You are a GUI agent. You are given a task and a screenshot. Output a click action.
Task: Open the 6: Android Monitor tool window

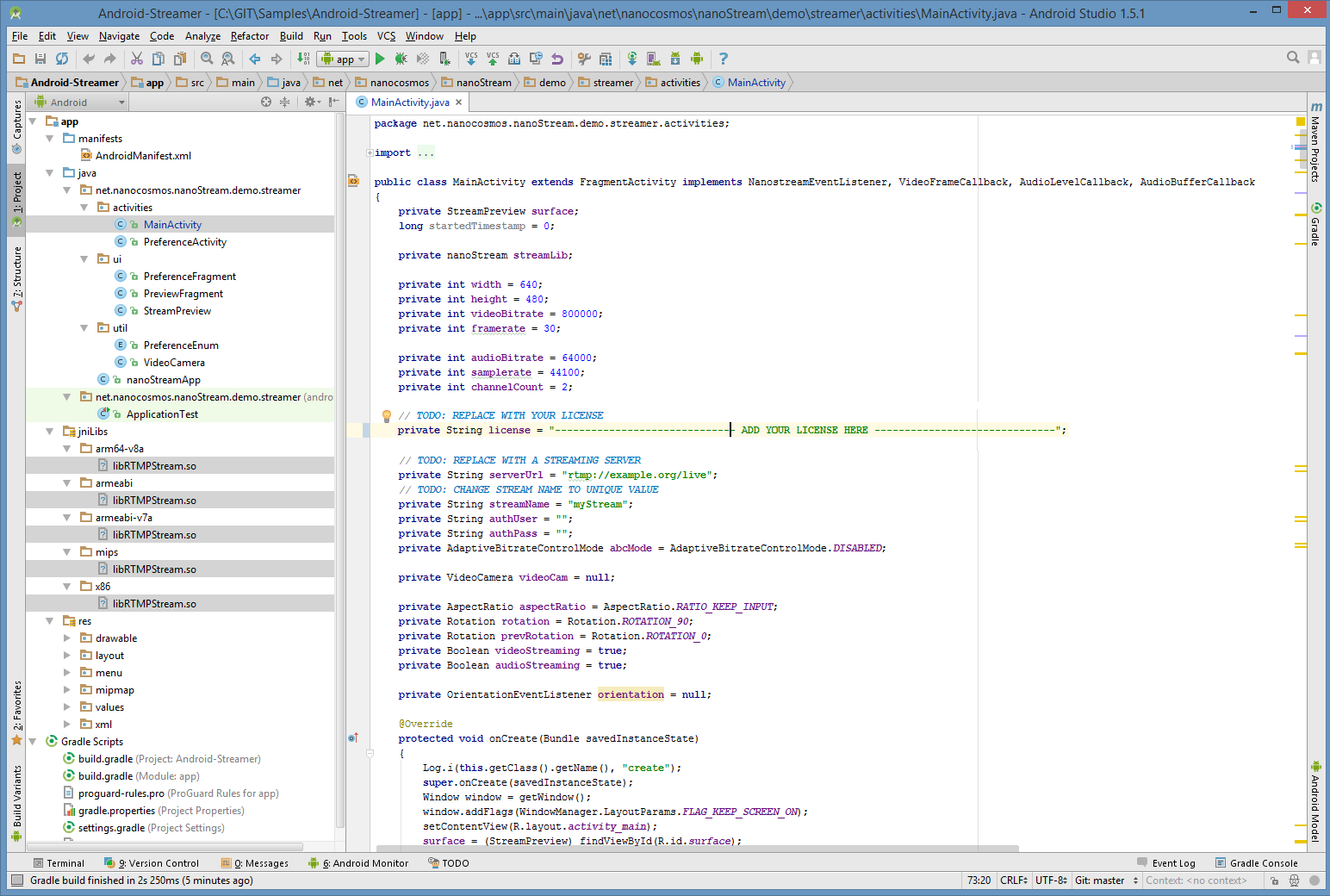[358, 863]
